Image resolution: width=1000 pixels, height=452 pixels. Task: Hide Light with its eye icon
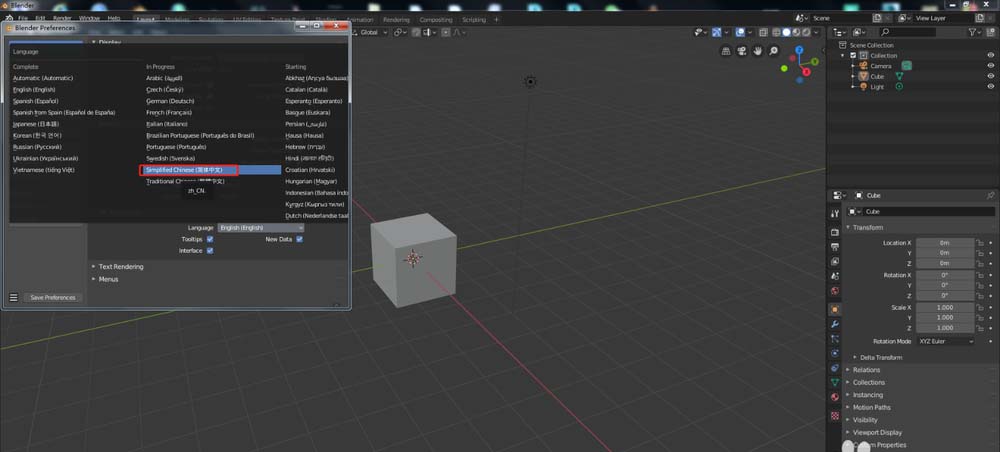pos(991,87)
